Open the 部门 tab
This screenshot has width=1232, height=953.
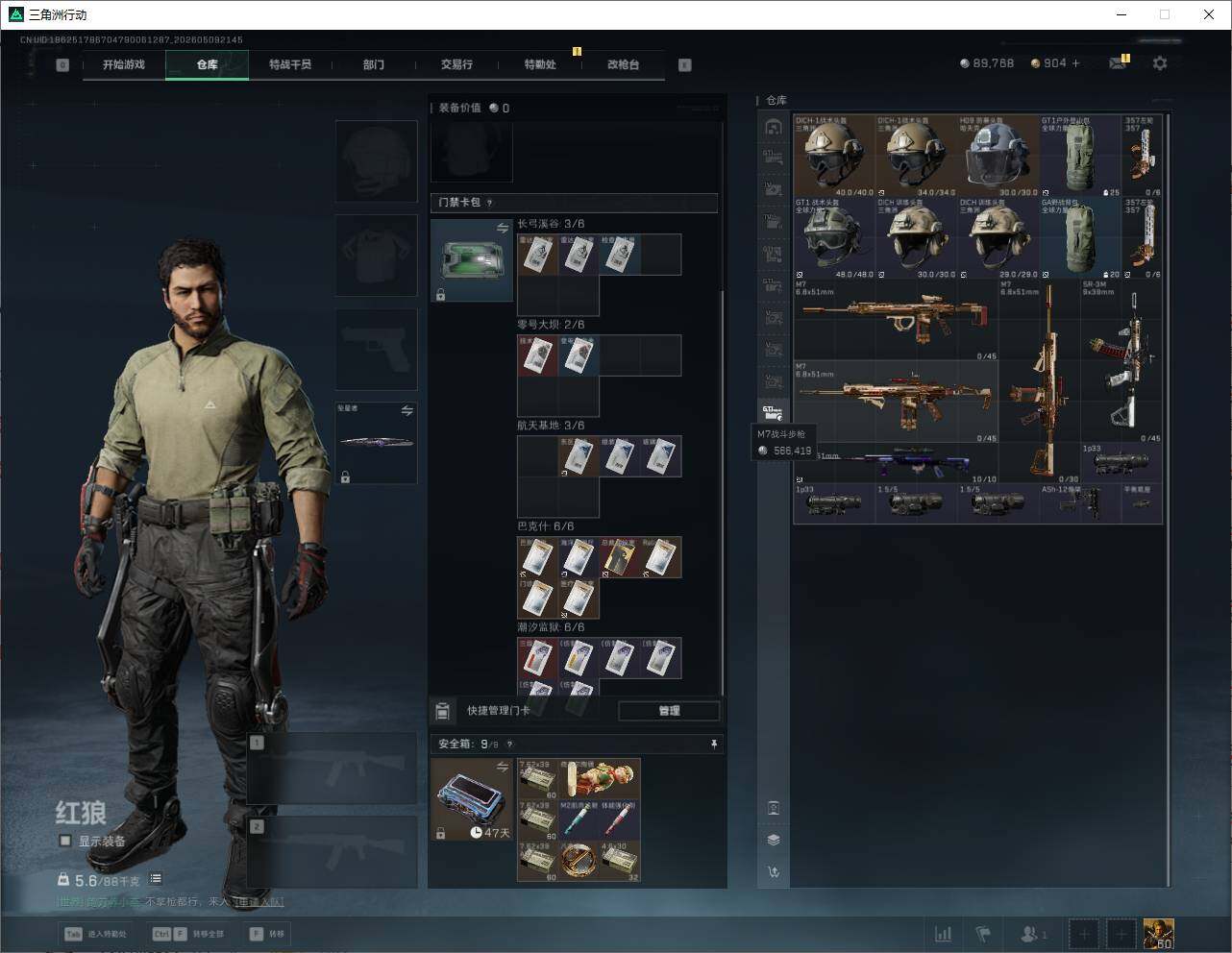pyautogui.click(x=373, y=64)
